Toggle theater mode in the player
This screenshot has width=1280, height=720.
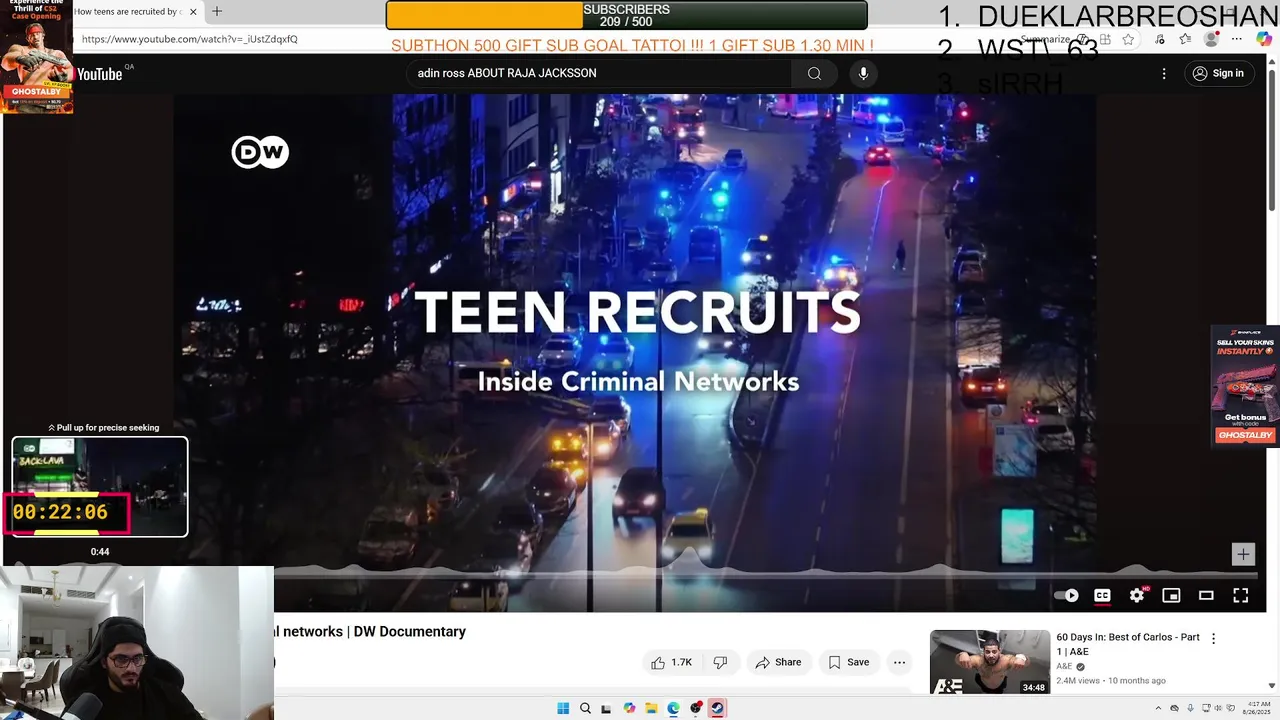1206,595
